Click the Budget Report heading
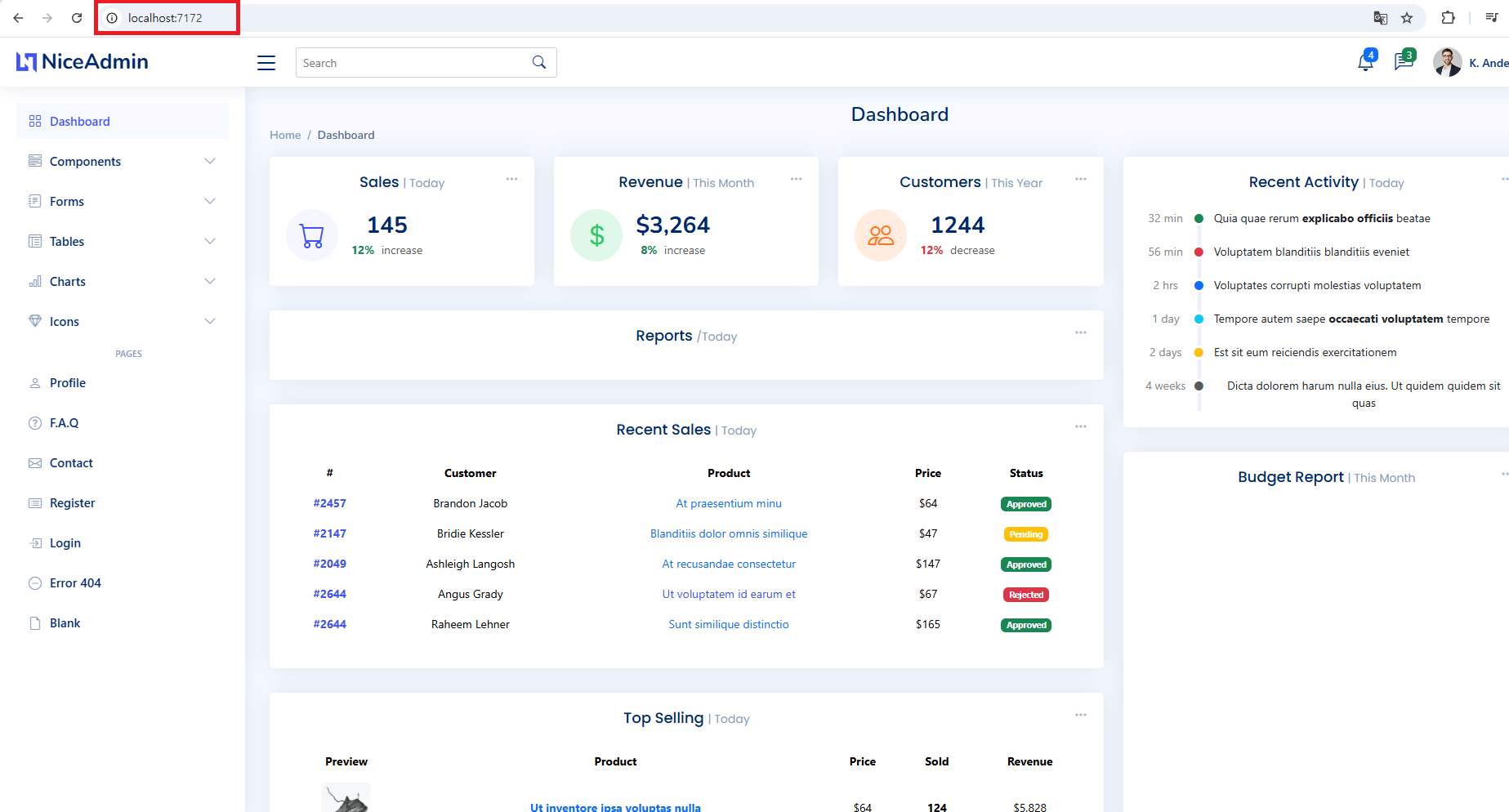1509x812 pixels. (1291, 476)
